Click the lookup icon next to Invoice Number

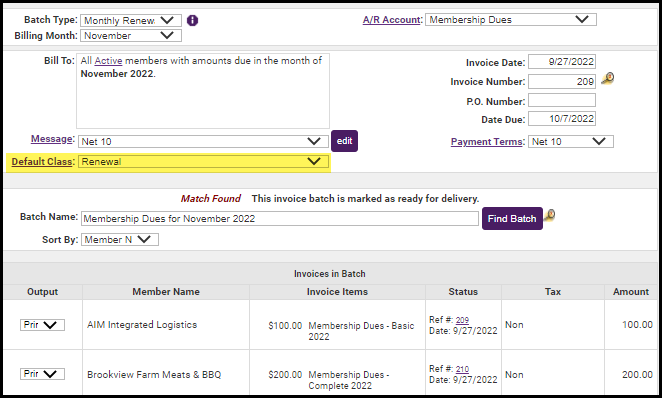[608, 79]
